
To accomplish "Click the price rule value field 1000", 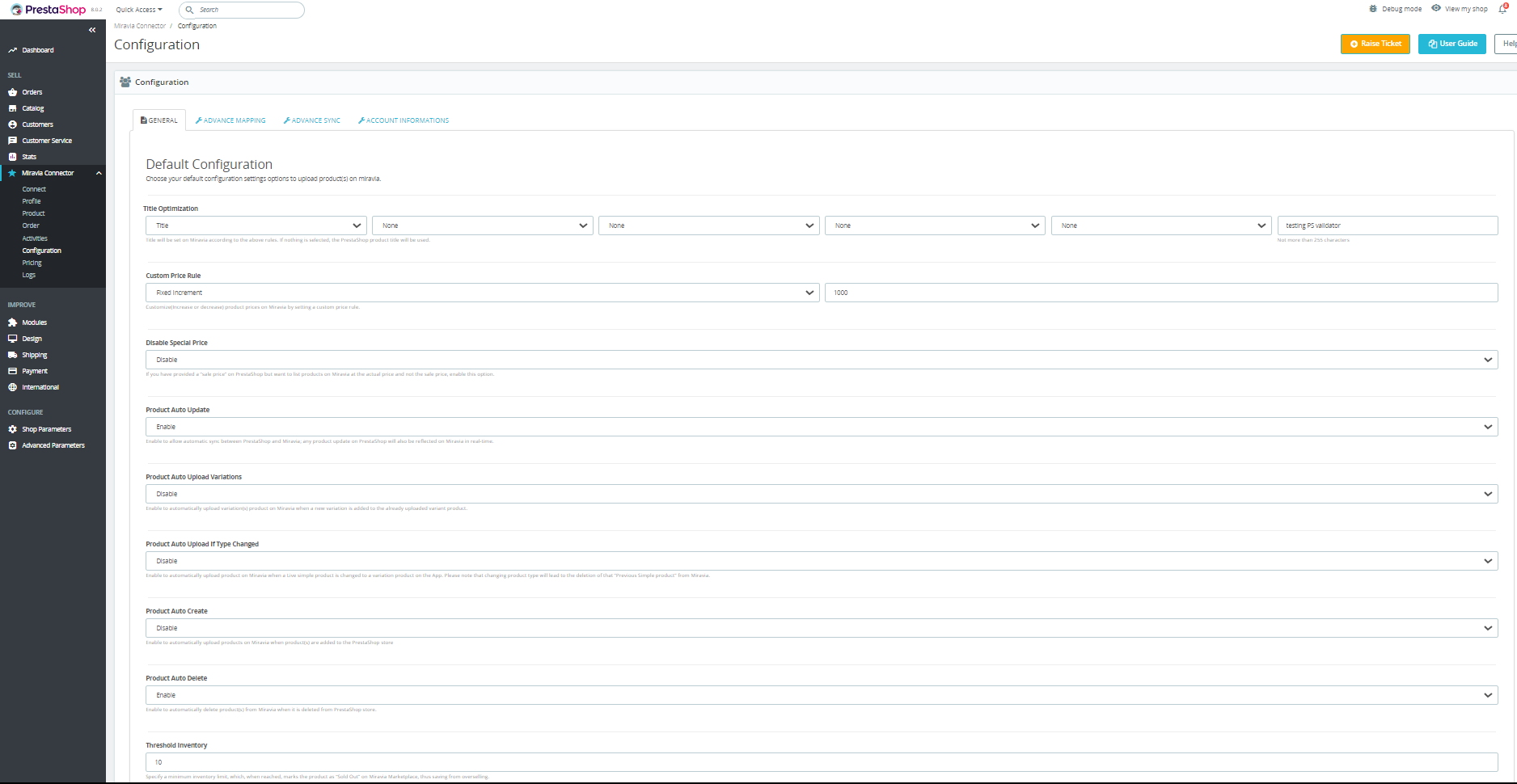I will [1161, 293].
